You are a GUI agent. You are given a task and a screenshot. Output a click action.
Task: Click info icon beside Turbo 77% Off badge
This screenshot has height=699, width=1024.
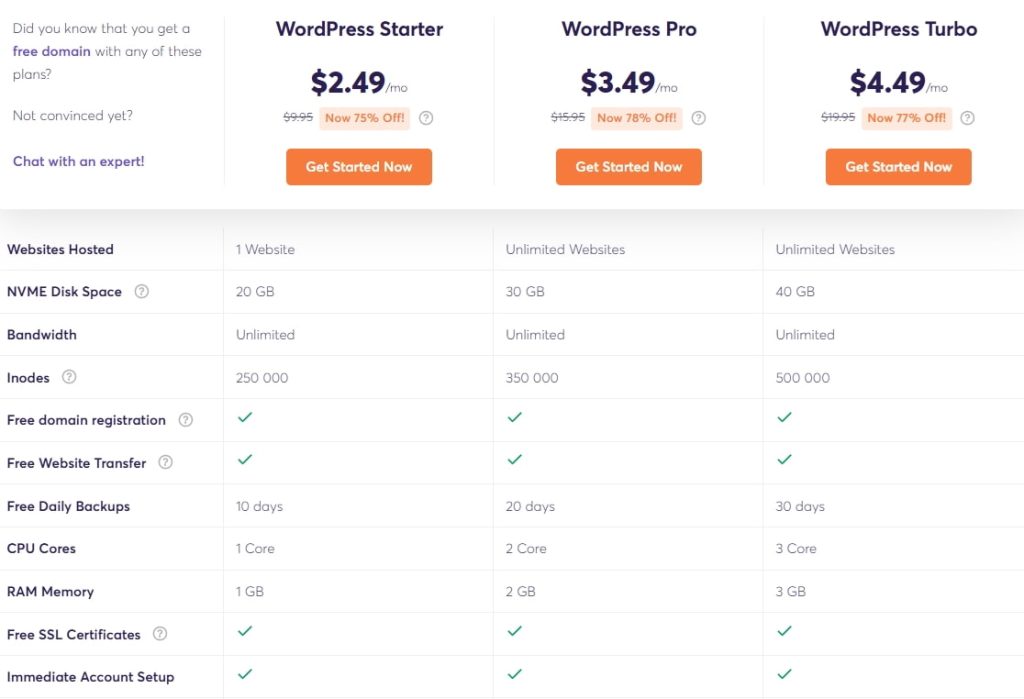[967, 118]
